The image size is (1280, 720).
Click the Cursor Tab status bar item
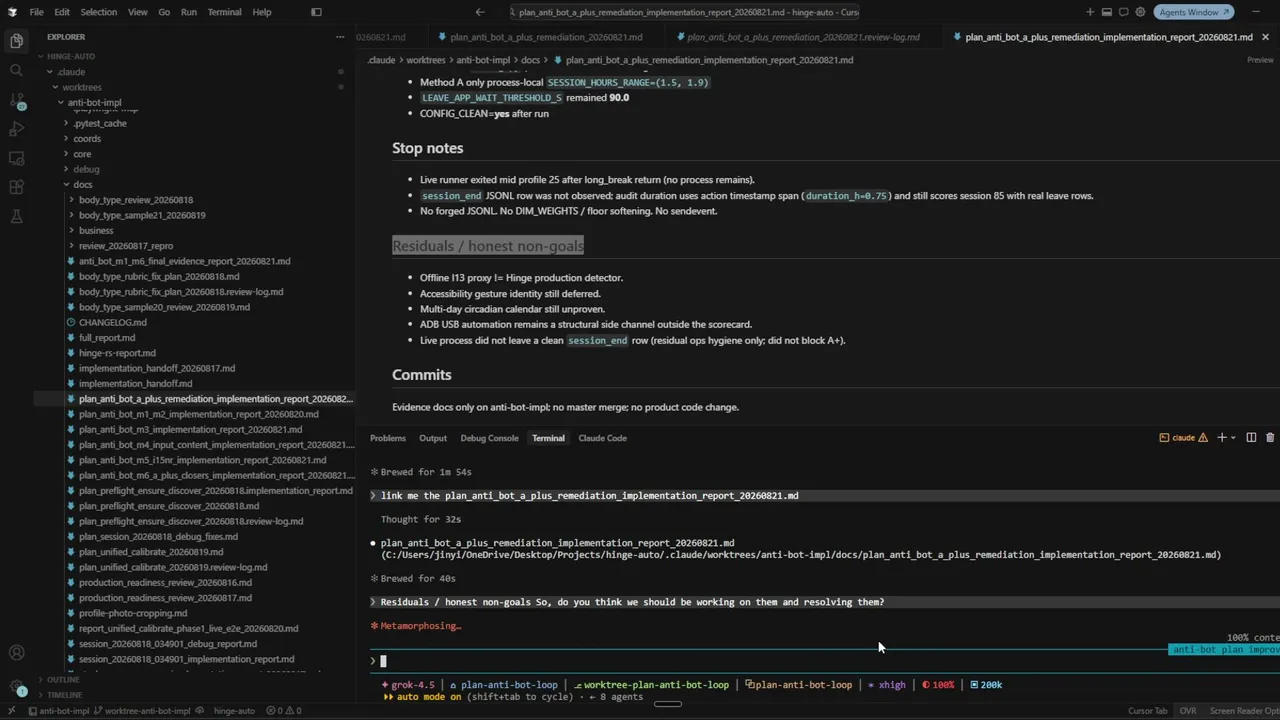[1147, 711]
